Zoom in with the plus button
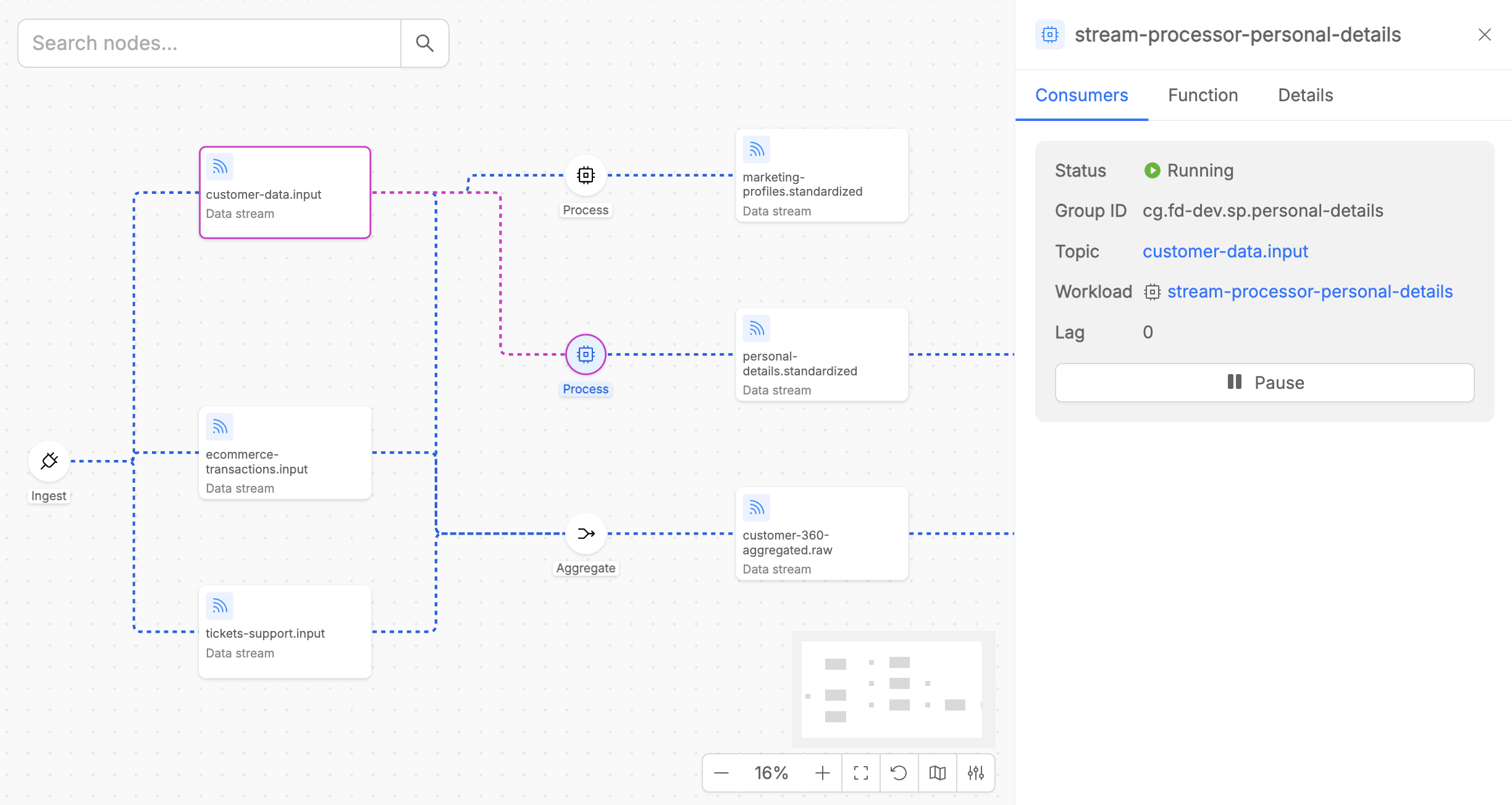 (x=823, y=773)
